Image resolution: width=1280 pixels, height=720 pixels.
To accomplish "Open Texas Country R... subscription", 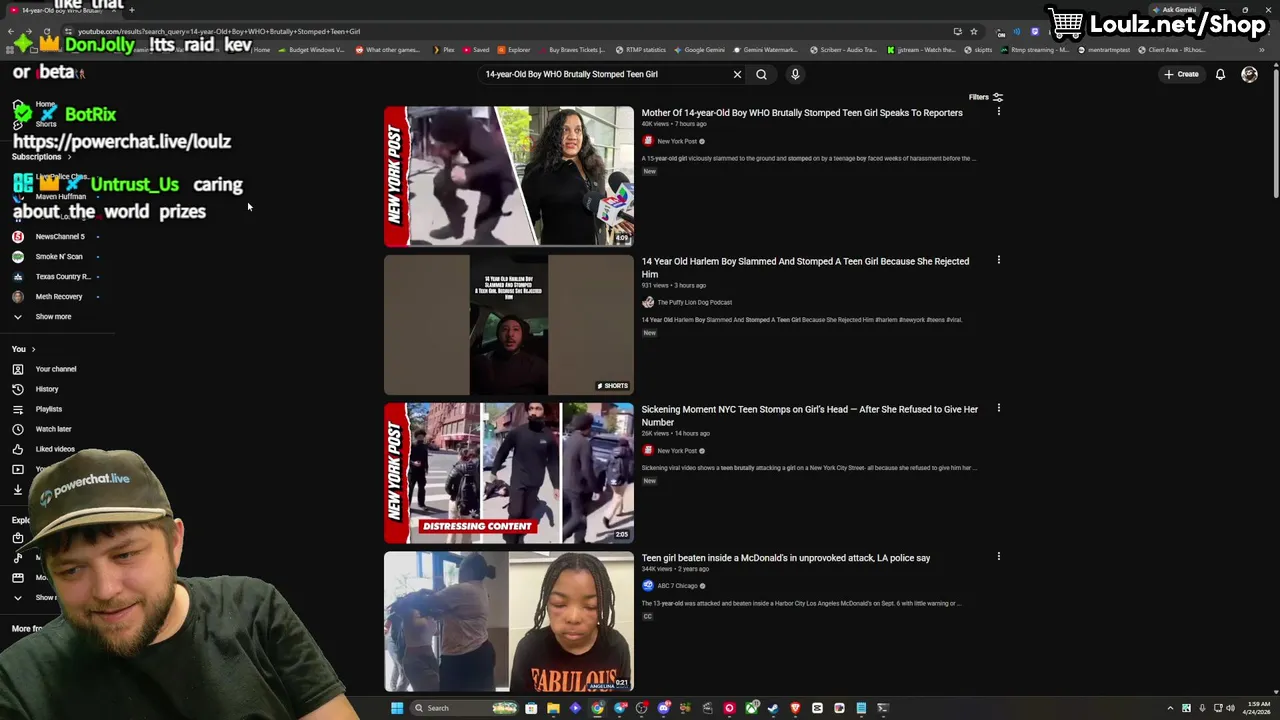I will pos(62,277).
